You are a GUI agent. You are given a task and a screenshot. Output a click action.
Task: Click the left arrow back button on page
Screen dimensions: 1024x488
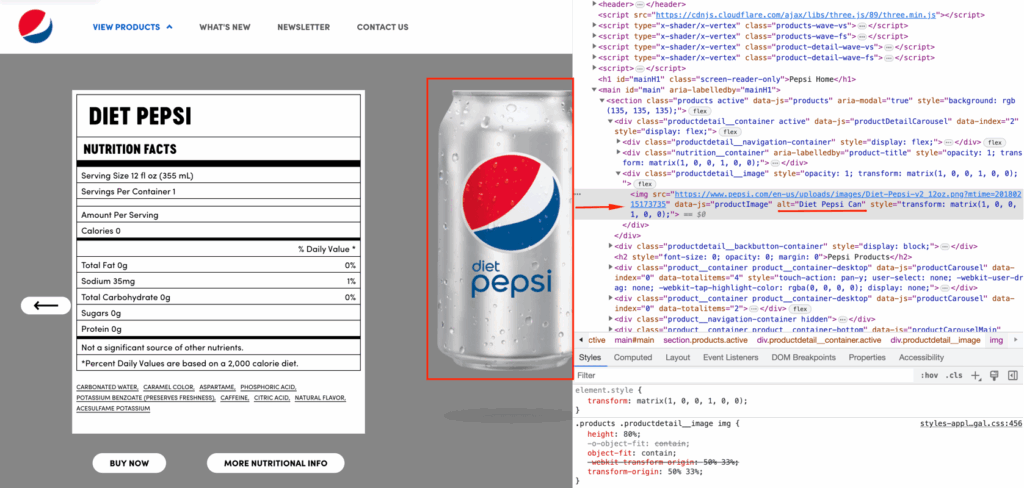coord(46,305)
